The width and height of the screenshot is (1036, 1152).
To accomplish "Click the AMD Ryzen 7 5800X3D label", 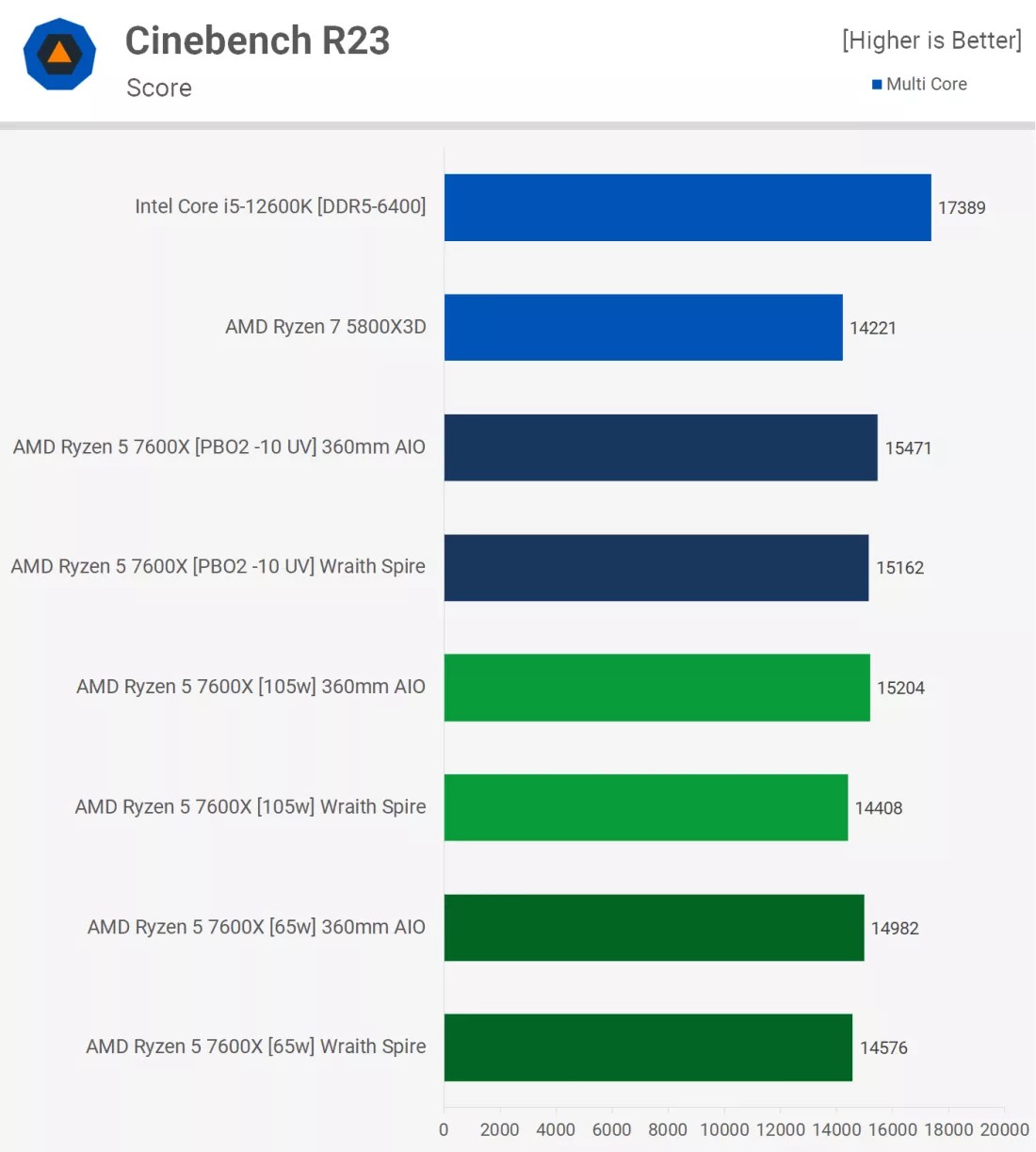I will [x=326, y=327].
